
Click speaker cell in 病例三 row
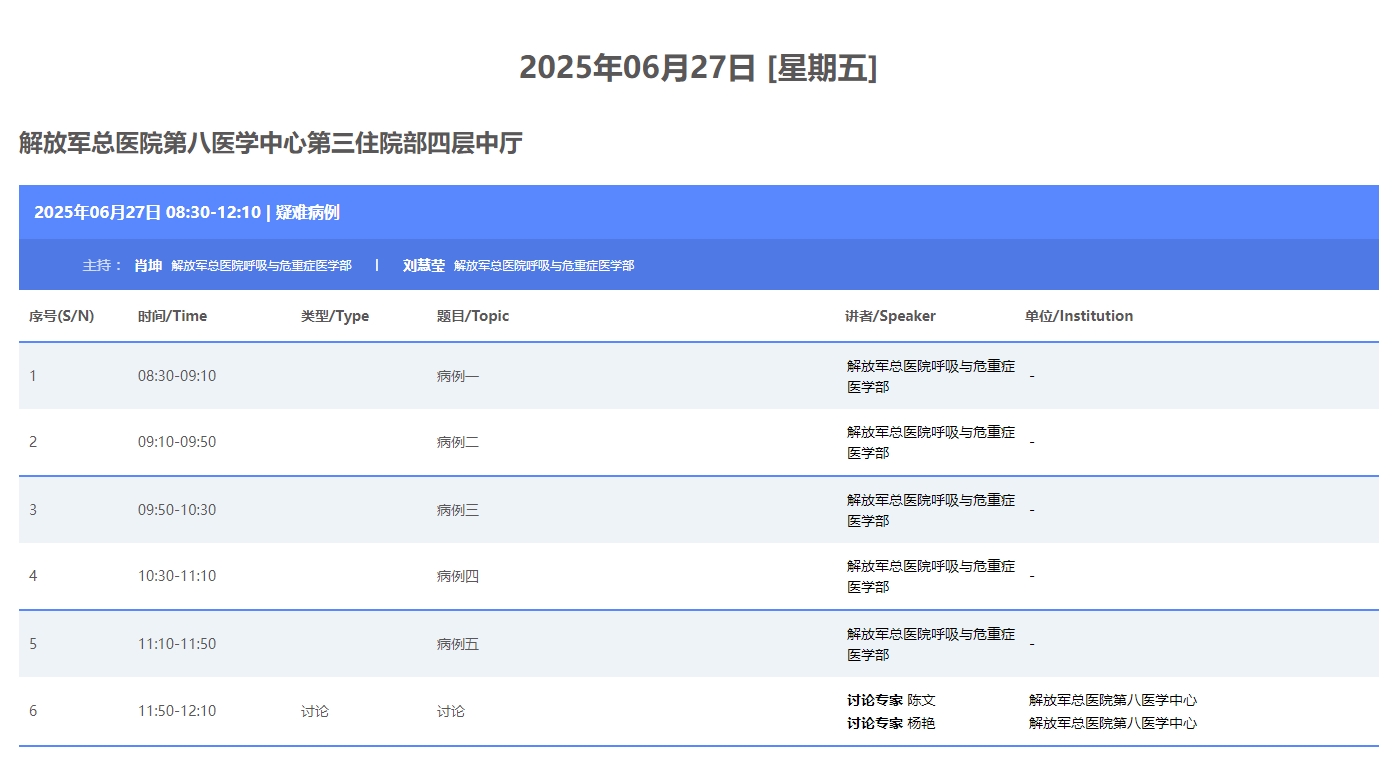coord(931,510)
